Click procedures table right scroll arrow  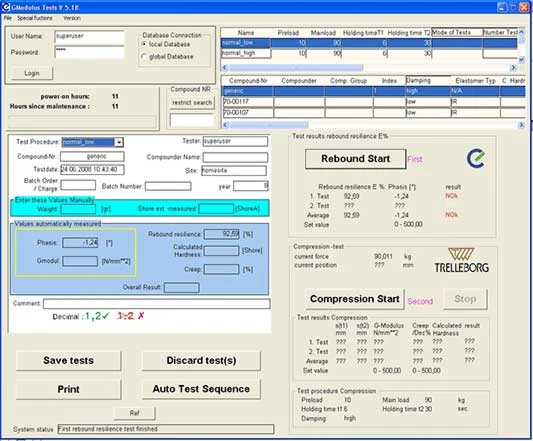coord(513,68)
